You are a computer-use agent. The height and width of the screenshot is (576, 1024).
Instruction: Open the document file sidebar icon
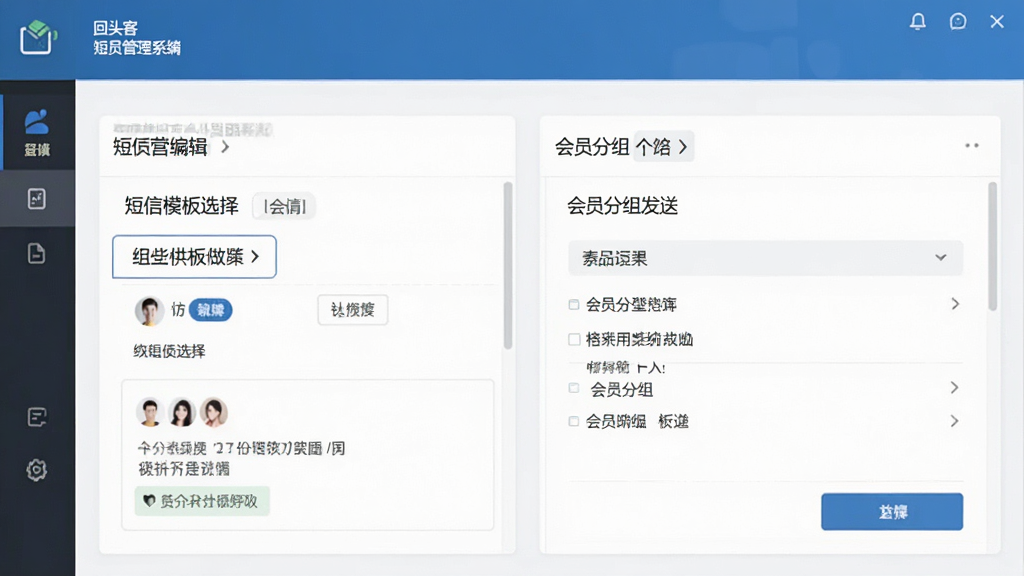coord(37,253)
